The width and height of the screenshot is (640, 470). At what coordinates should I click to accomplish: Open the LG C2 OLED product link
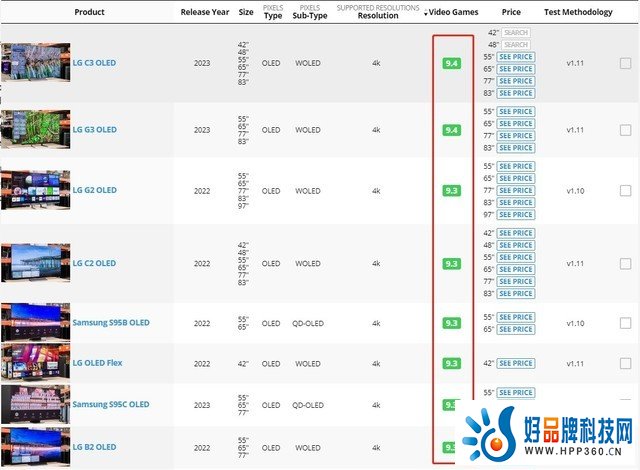[x=94, y=263]
